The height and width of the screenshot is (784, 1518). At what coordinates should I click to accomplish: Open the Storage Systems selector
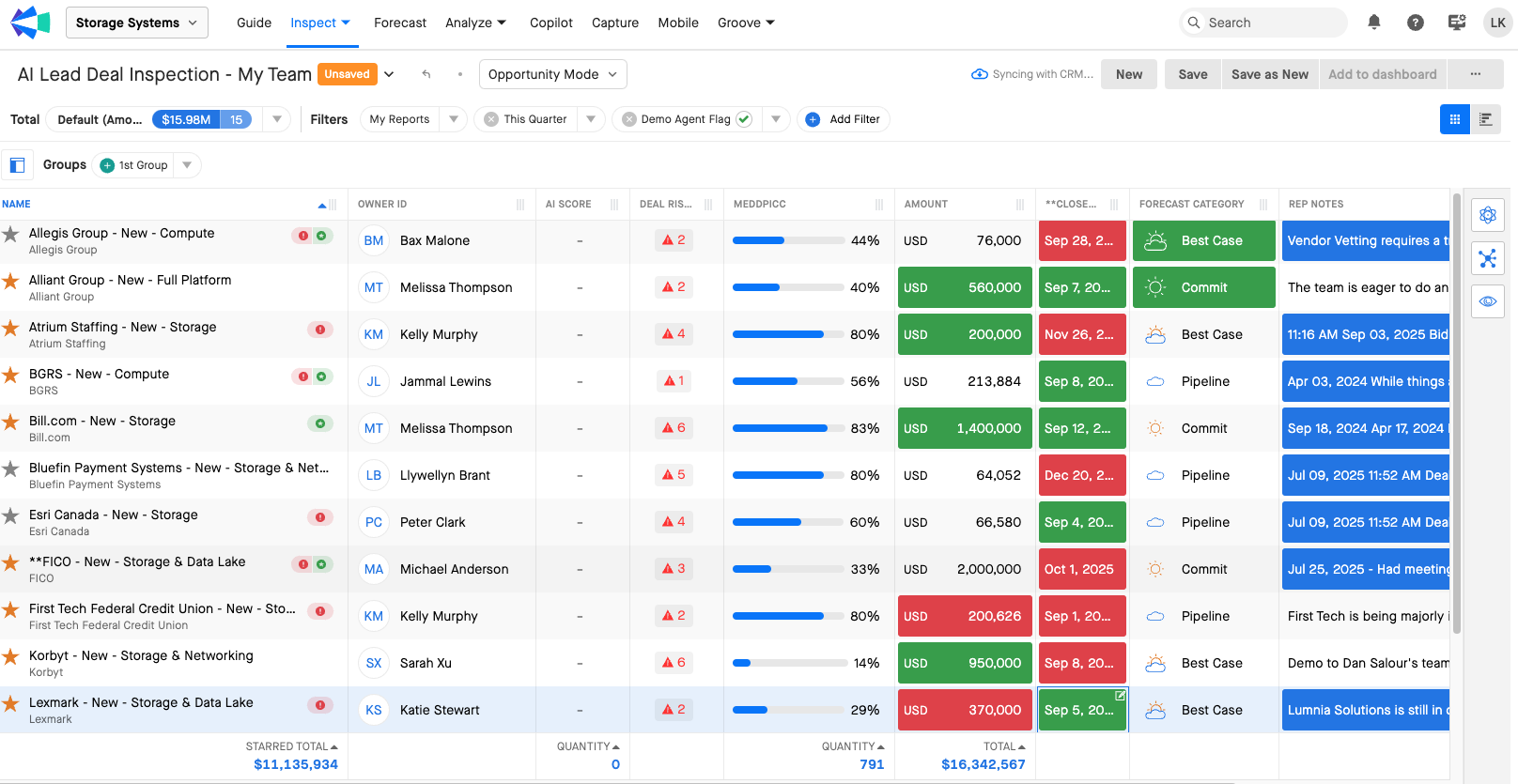pos(137,23)
